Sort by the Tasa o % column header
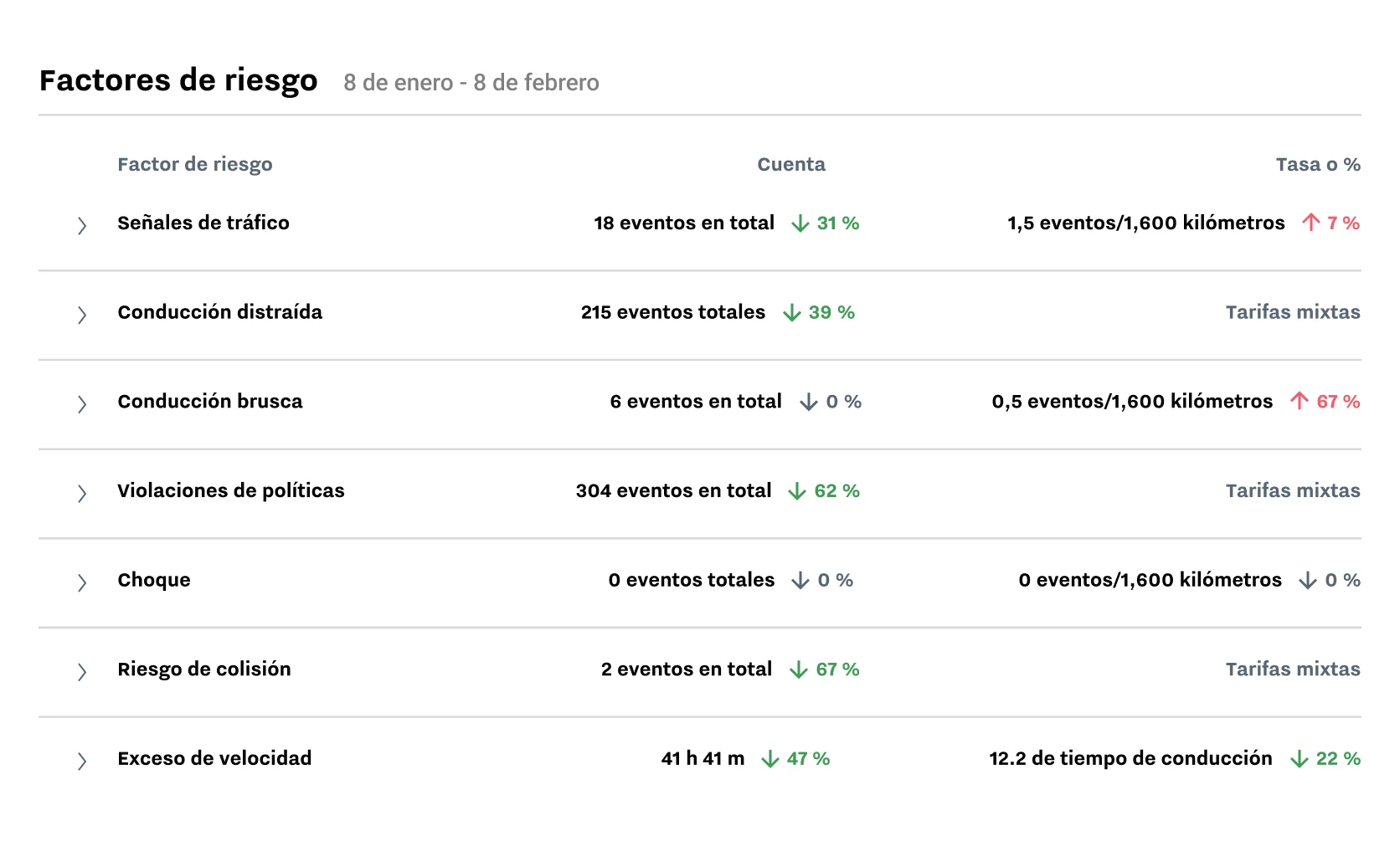Image resolution: width=1400 pixels, height=867 pixels. click(x=1317, y=165)
